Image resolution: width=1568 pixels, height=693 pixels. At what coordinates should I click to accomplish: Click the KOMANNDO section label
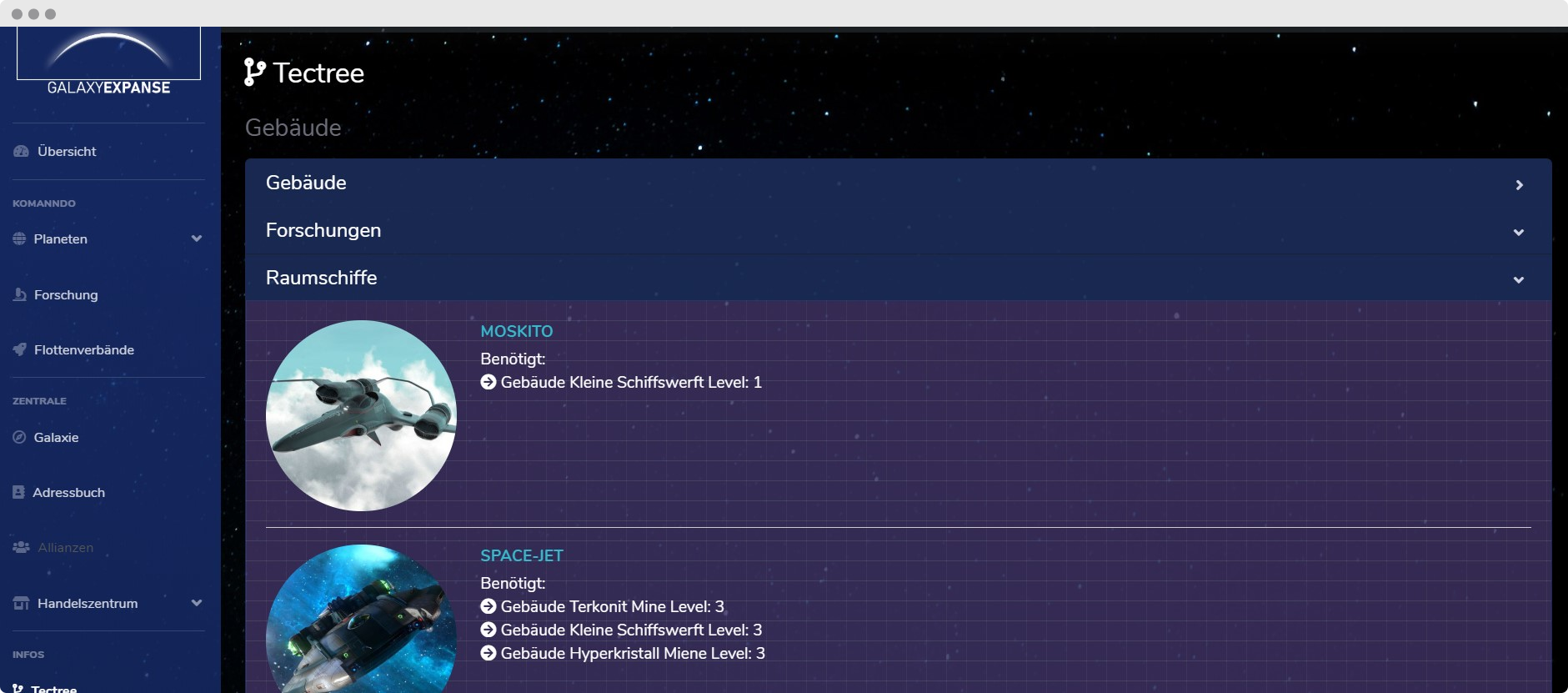point(44,203)
